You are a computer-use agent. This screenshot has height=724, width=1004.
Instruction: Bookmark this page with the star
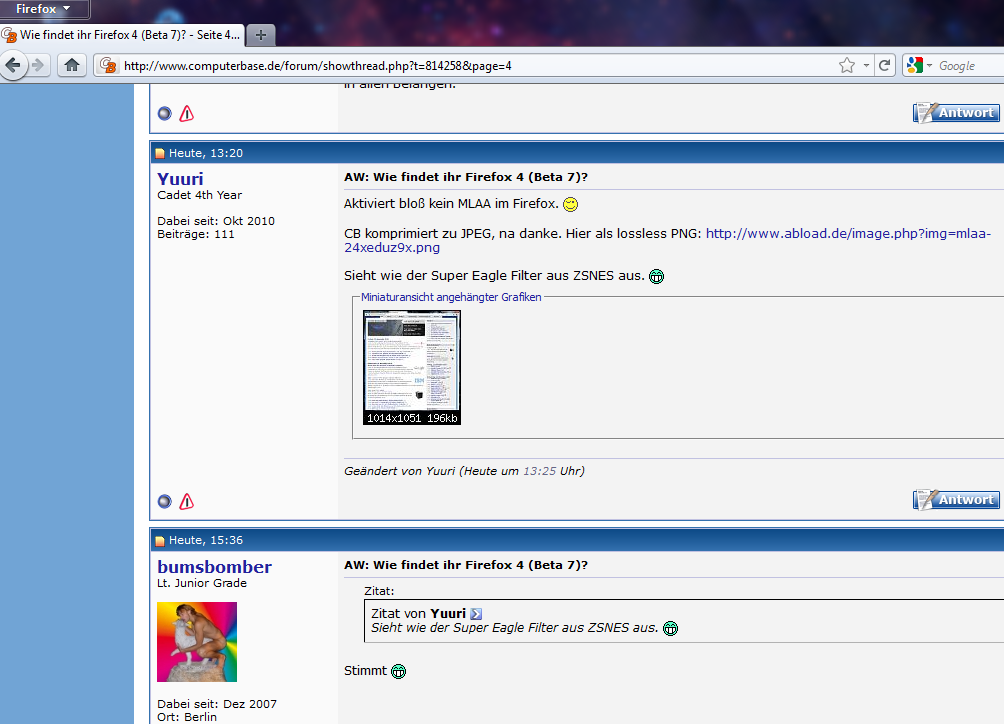point(846,65)
